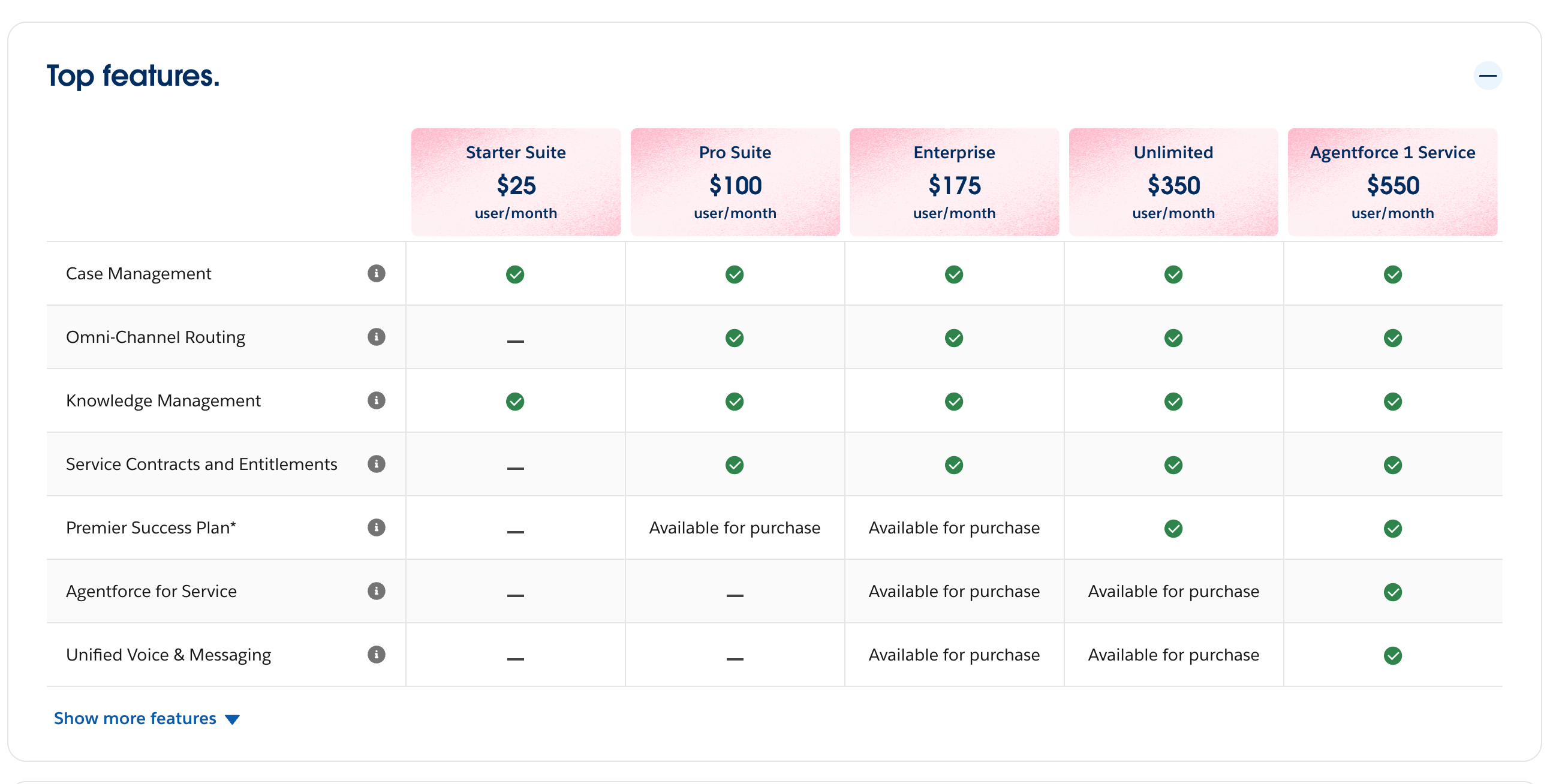Click the Premier Success Plan* label
This screenshot has height=784, width=1547.
[x=151, y=528]
